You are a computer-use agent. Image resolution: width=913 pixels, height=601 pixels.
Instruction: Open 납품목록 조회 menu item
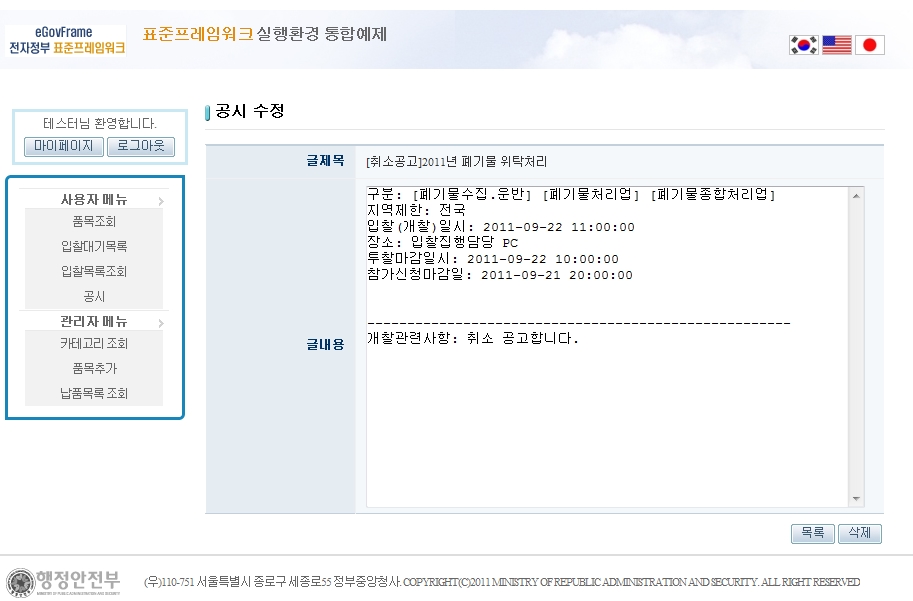94,394
